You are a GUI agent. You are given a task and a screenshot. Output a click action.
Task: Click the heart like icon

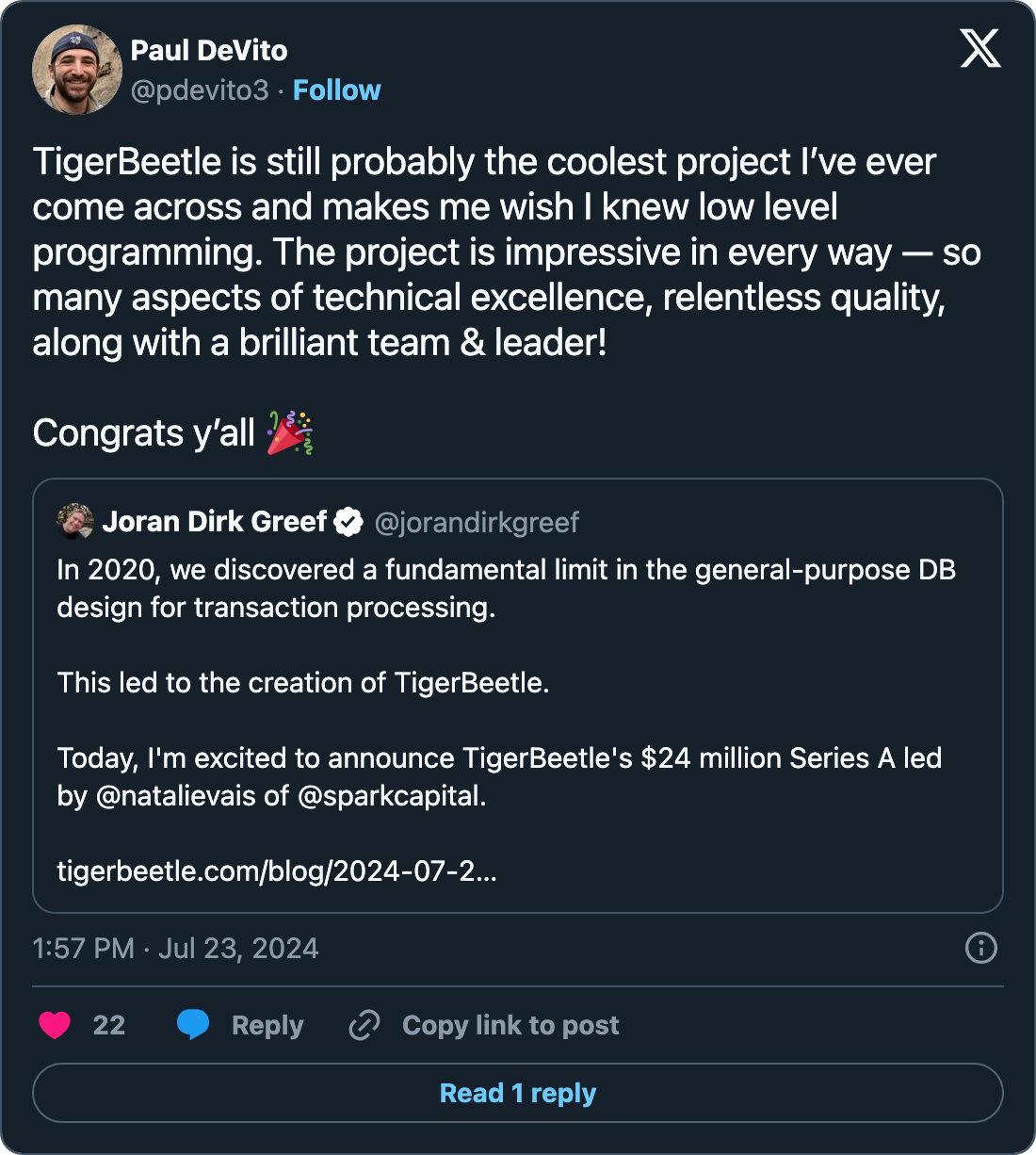pos(55,1025)
